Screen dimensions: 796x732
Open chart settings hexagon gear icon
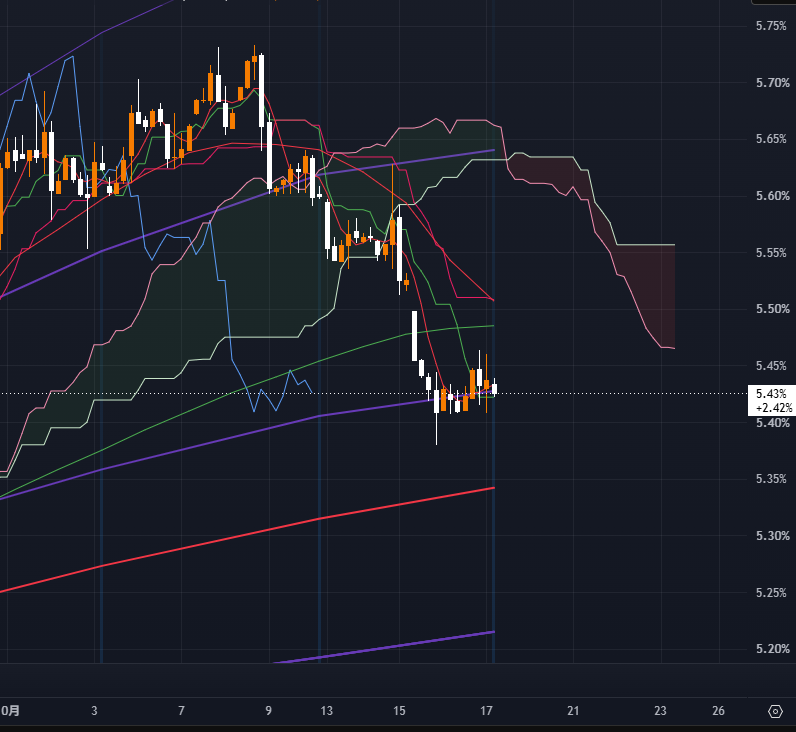click(x=775, y=711)
